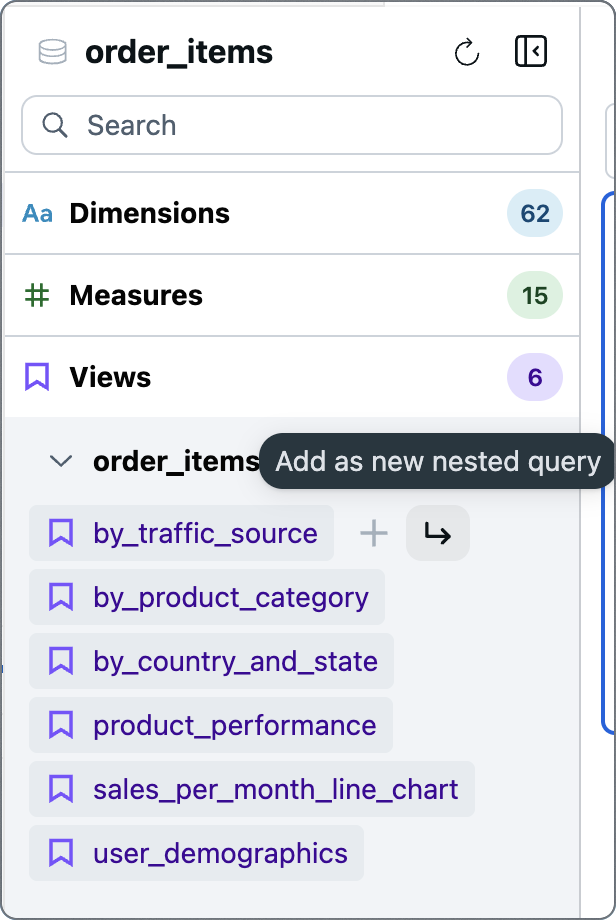Screen dimensions: 616x920
Task: Collapse the sidebar panel
Action: click(531, 51)
